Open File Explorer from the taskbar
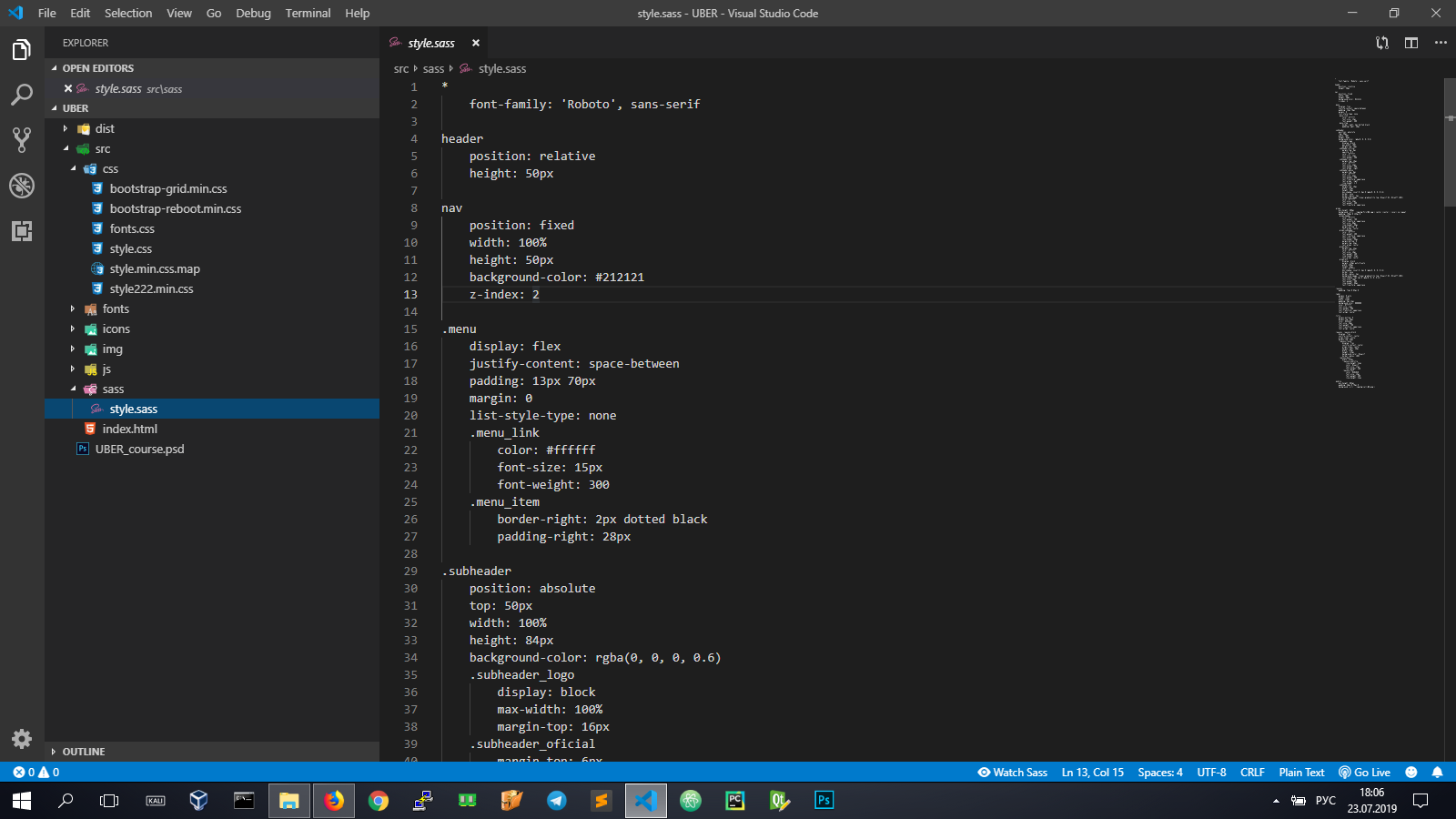 pyautogui.click(x=289, y=801)
